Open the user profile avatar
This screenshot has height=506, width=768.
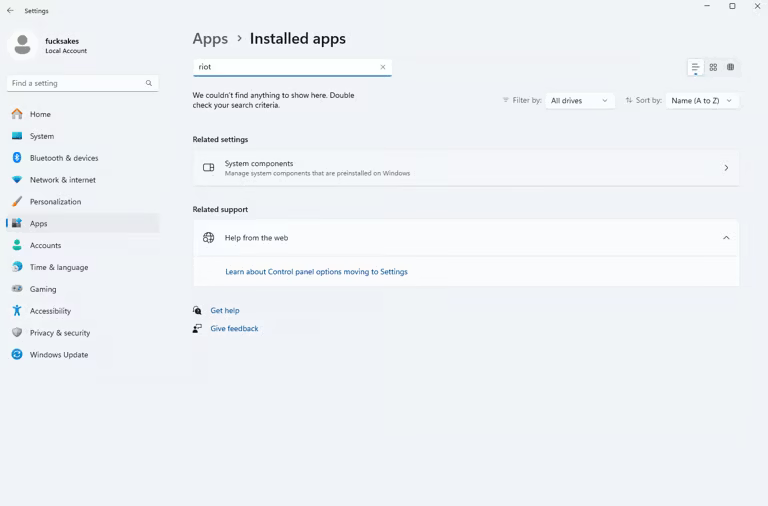click(22, 45)
